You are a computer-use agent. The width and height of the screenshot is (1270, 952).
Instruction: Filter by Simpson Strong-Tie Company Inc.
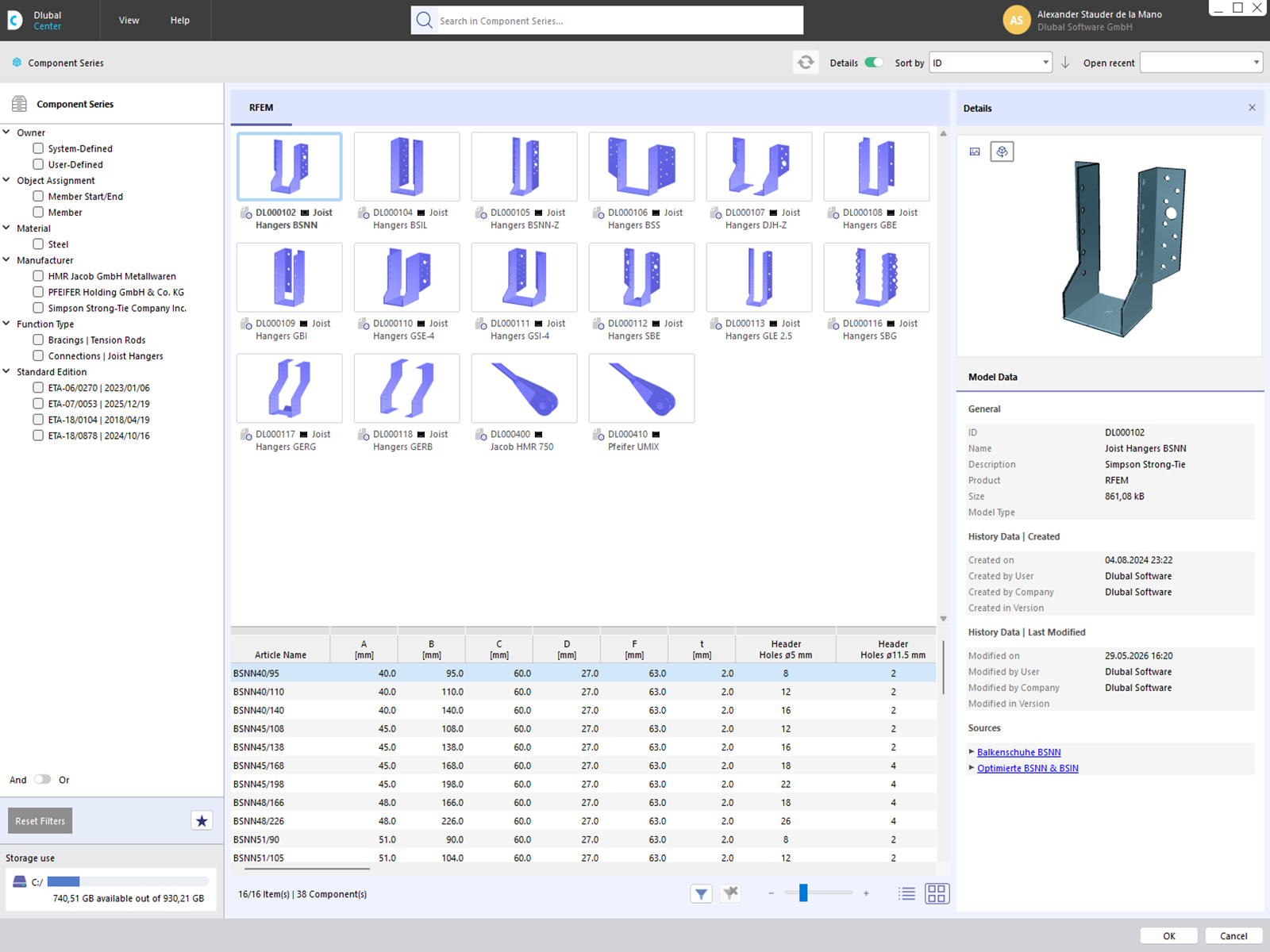(38, 308)
